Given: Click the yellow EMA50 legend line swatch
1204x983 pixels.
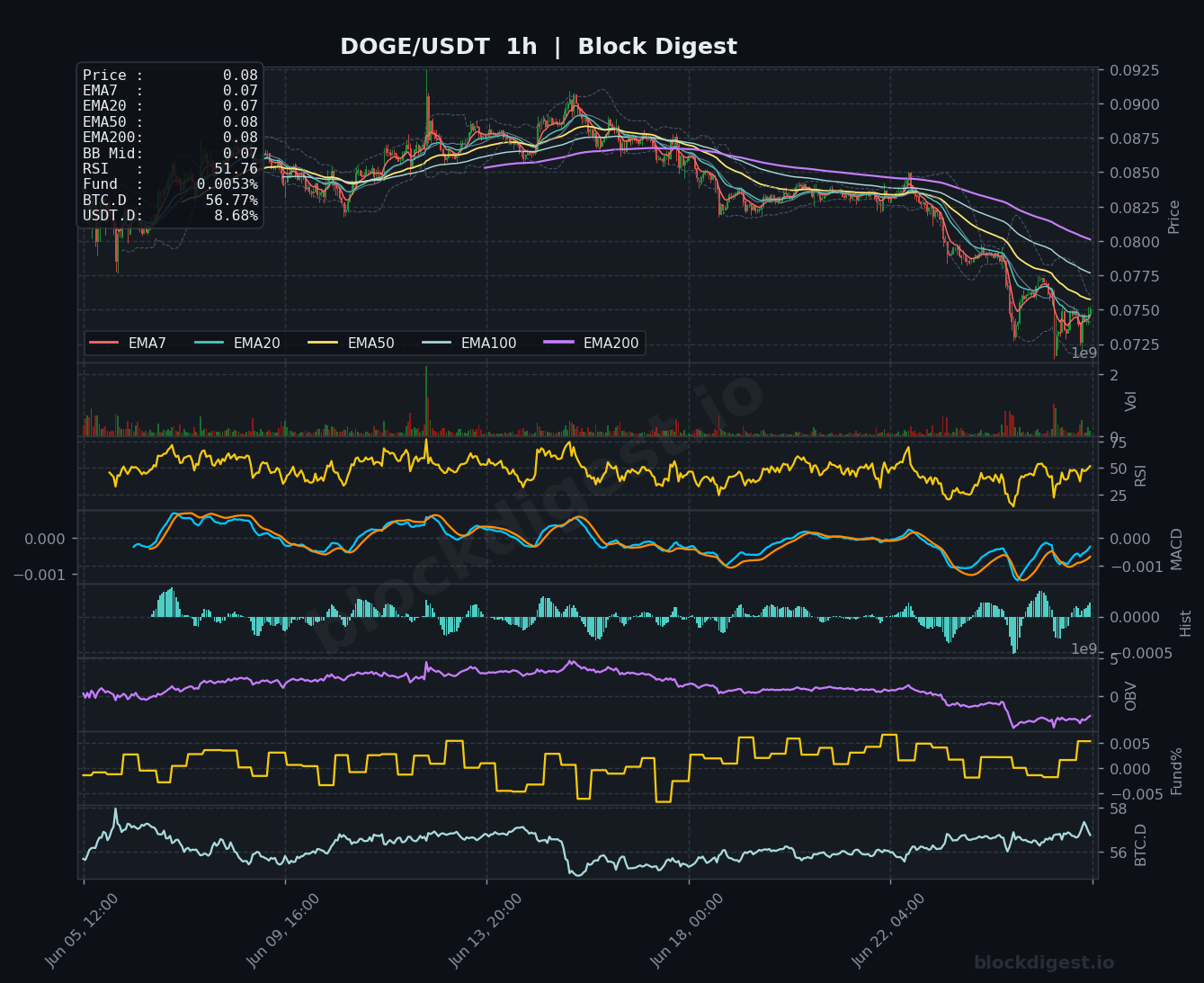Looking at the screenshot, I should (323, 343).
